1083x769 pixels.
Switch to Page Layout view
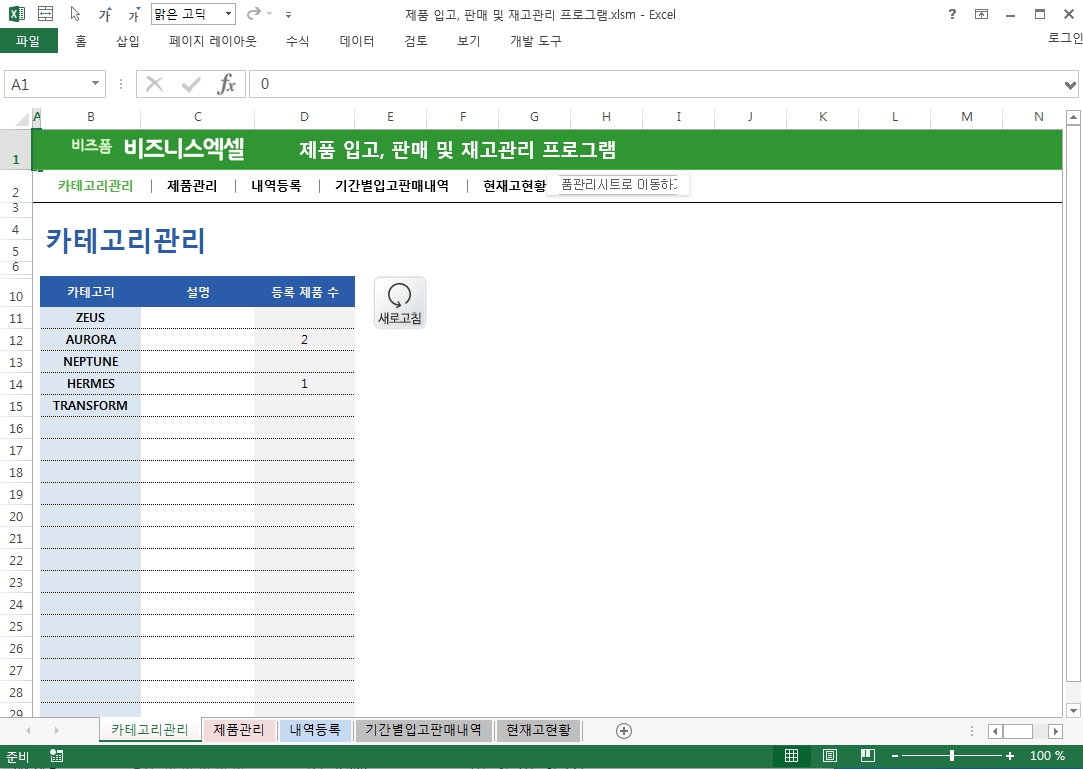click(x=829, y=756)
